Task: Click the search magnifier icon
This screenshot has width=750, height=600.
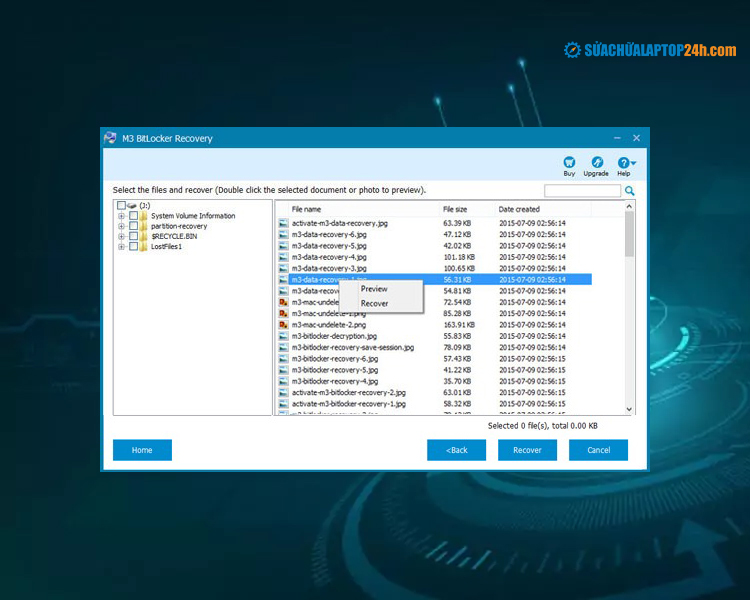Action: point(629,191)
